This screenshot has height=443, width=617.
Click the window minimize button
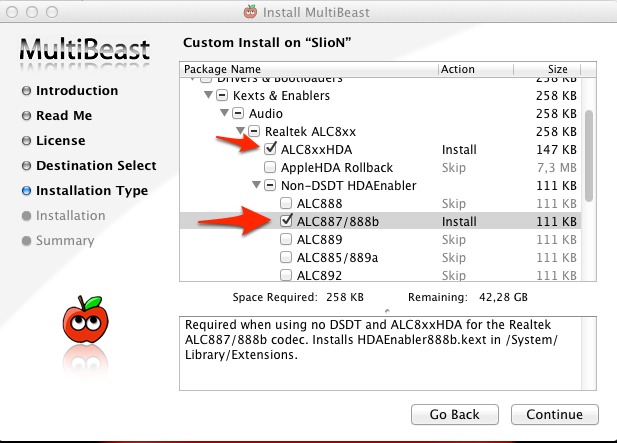(32, 12)
